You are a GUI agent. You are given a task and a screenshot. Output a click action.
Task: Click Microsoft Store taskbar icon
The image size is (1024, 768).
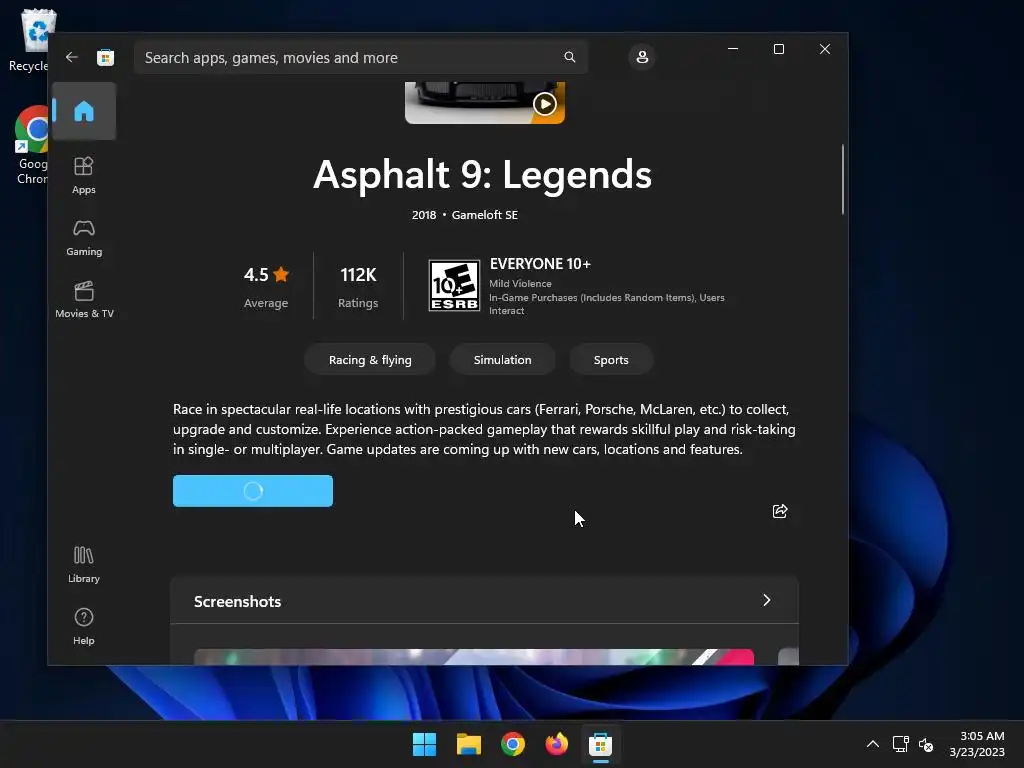coord(600,744)
